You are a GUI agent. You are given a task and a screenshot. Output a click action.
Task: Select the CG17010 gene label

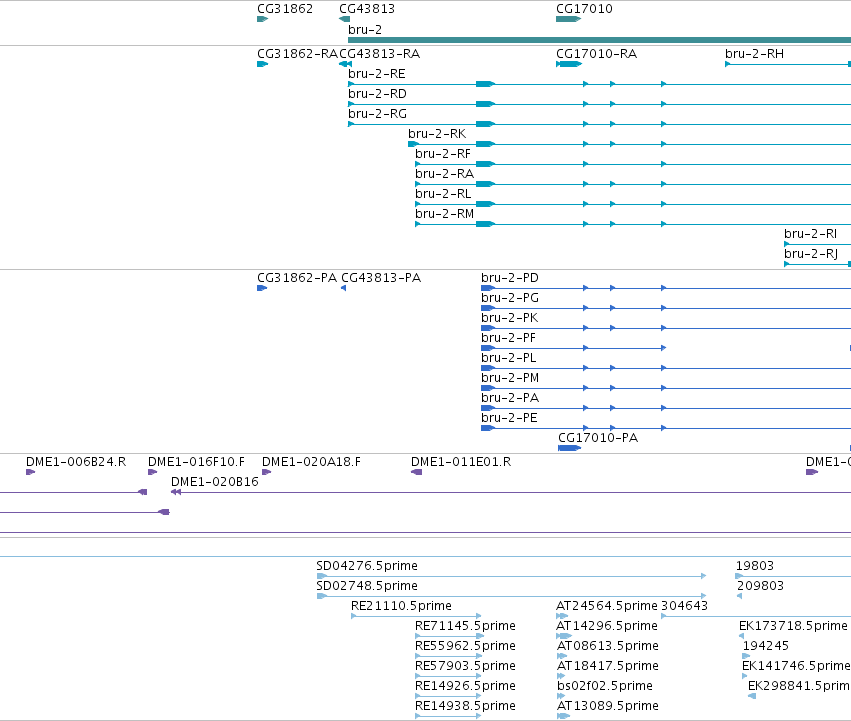click(x=584, y=9)
